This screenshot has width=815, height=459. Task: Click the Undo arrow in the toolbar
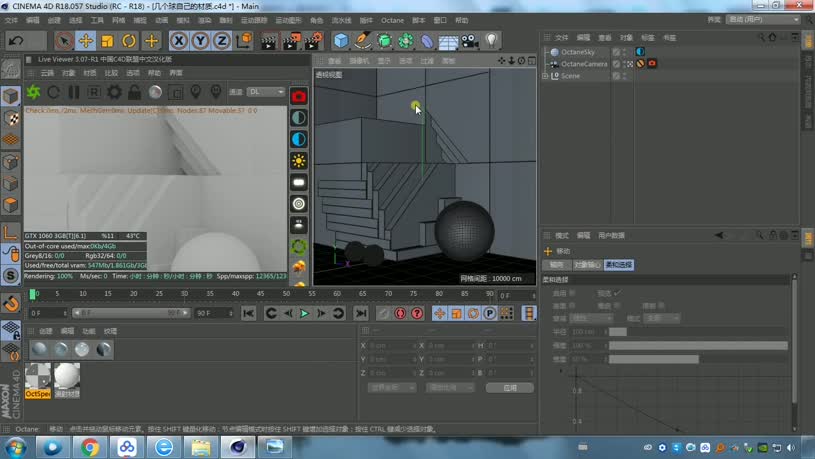coord(16,41)
